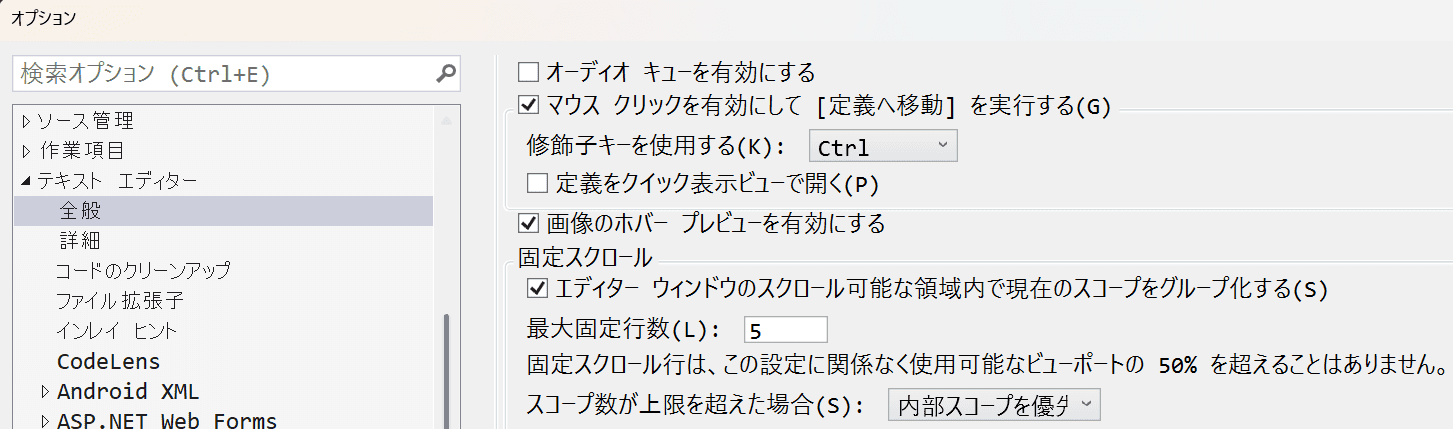The width and height of the screenshot is (1453, 429).
Task: Open the ファイル拡張子 settings page
Action: [x=120, y=300]
